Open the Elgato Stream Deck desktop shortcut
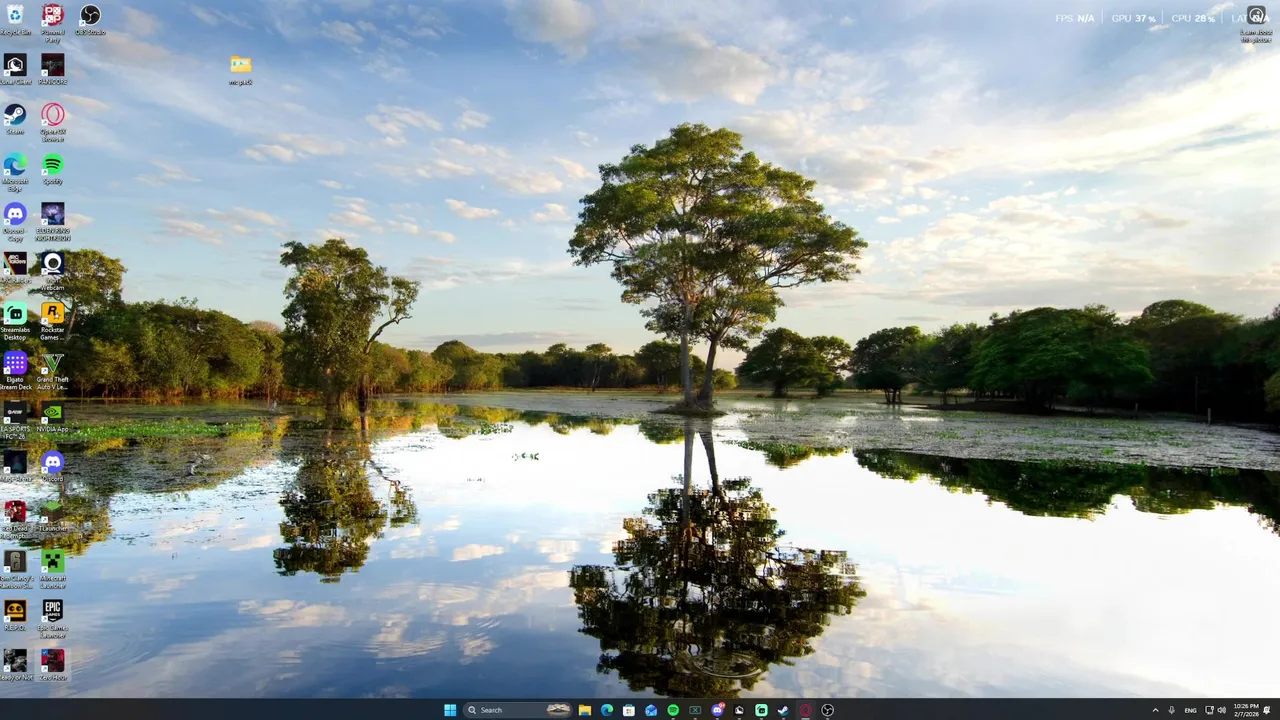The image size is (1280, 720). [15, 370]
